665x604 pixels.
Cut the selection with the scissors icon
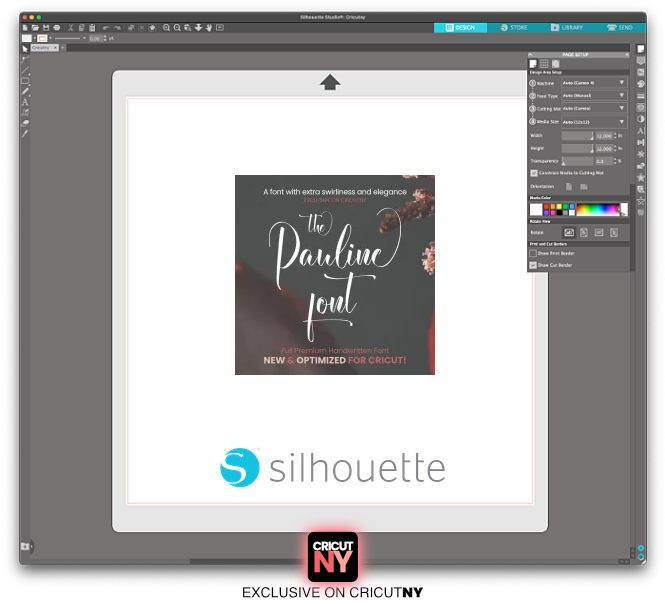pos(71,28)
